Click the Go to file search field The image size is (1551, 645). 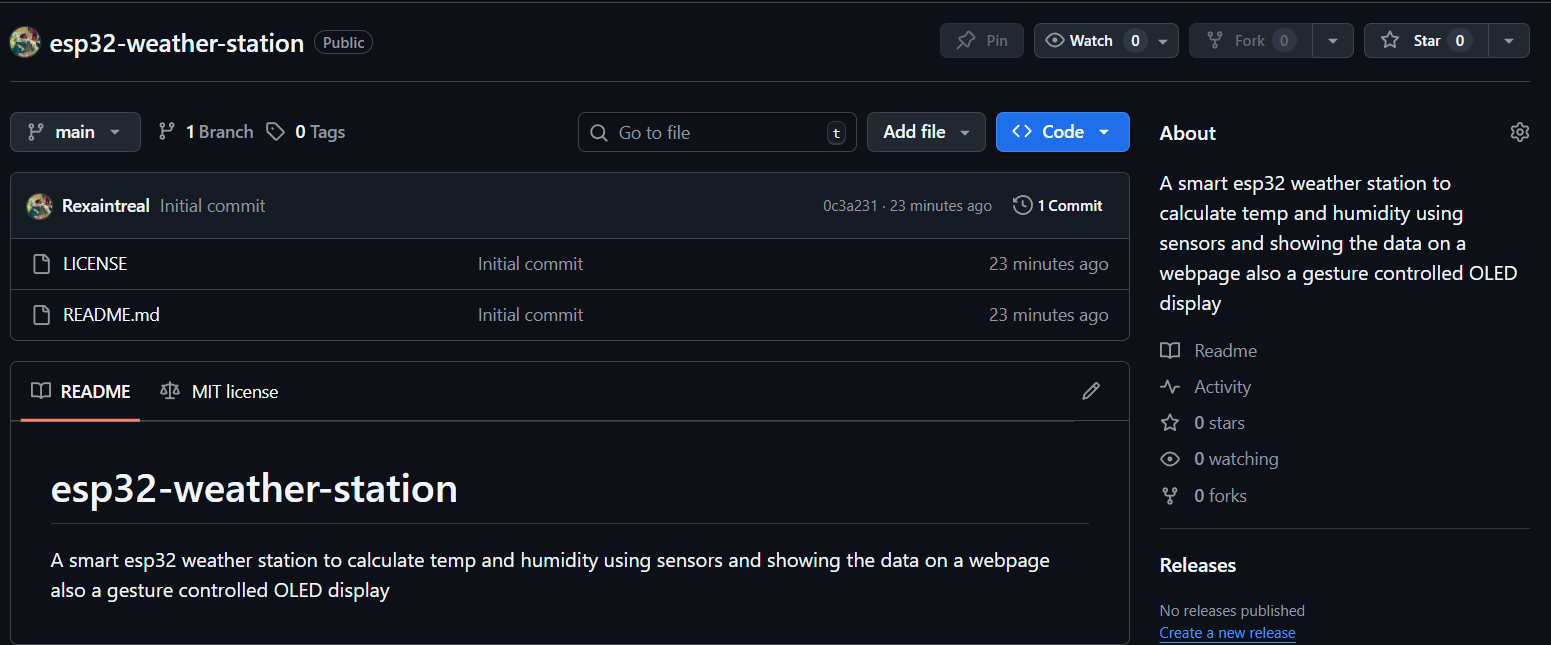click(716, 132)
